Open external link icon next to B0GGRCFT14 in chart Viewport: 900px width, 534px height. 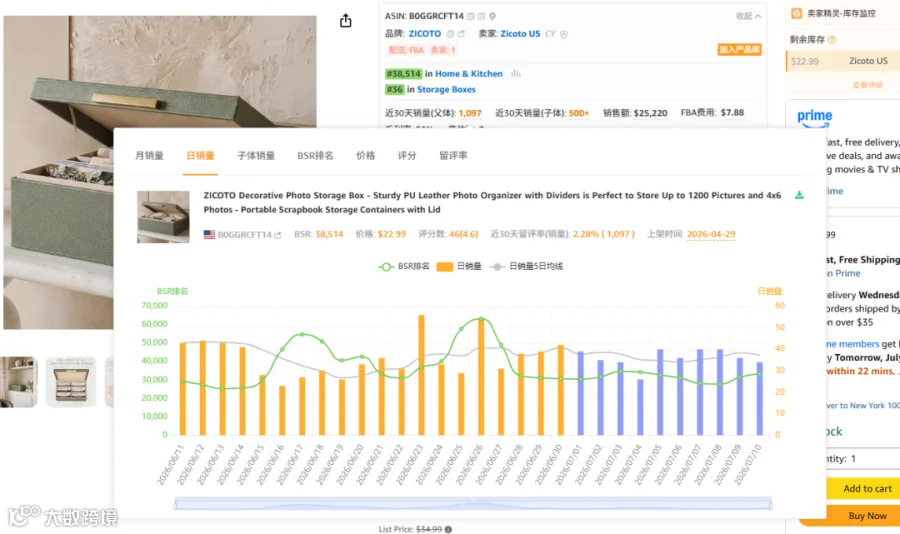(x=278, y=235)
